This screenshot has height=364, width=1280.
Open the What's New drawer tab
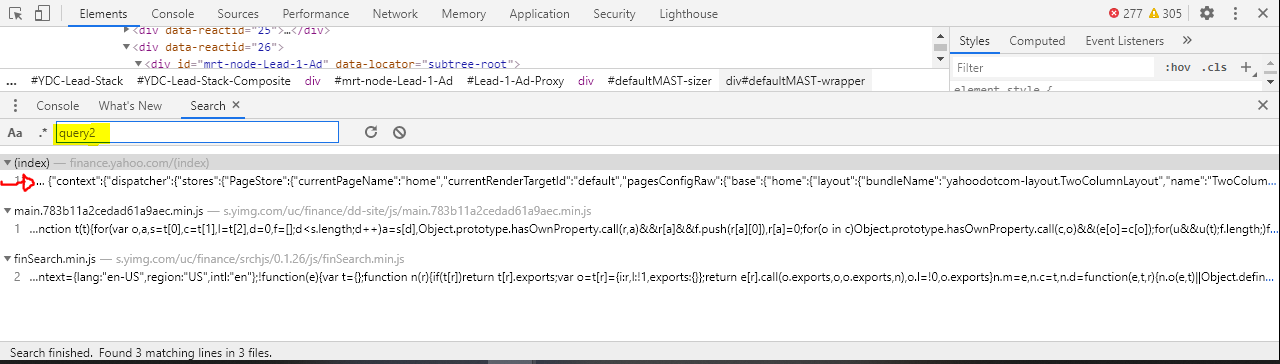click(130, 106)
